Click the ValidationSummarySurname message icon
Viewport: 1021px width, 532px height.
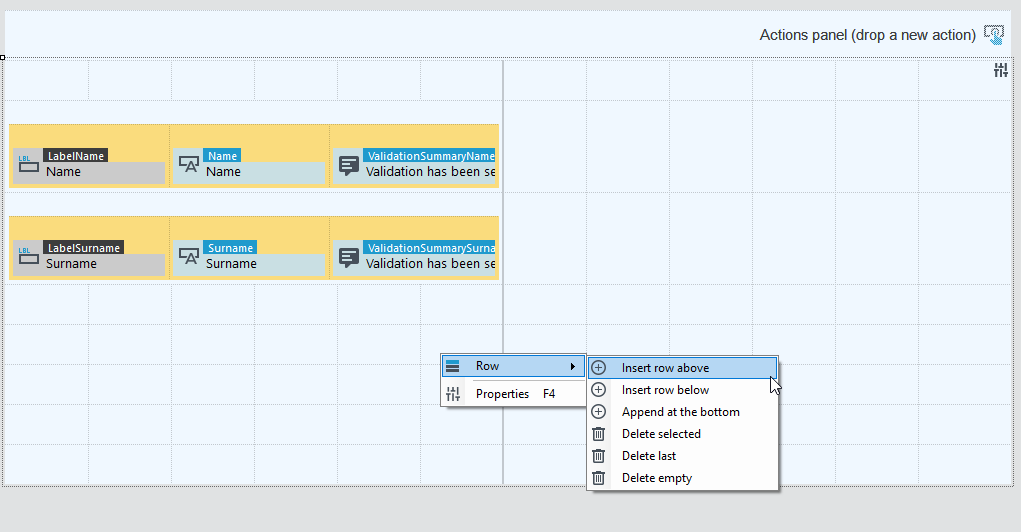pos(349,257)
